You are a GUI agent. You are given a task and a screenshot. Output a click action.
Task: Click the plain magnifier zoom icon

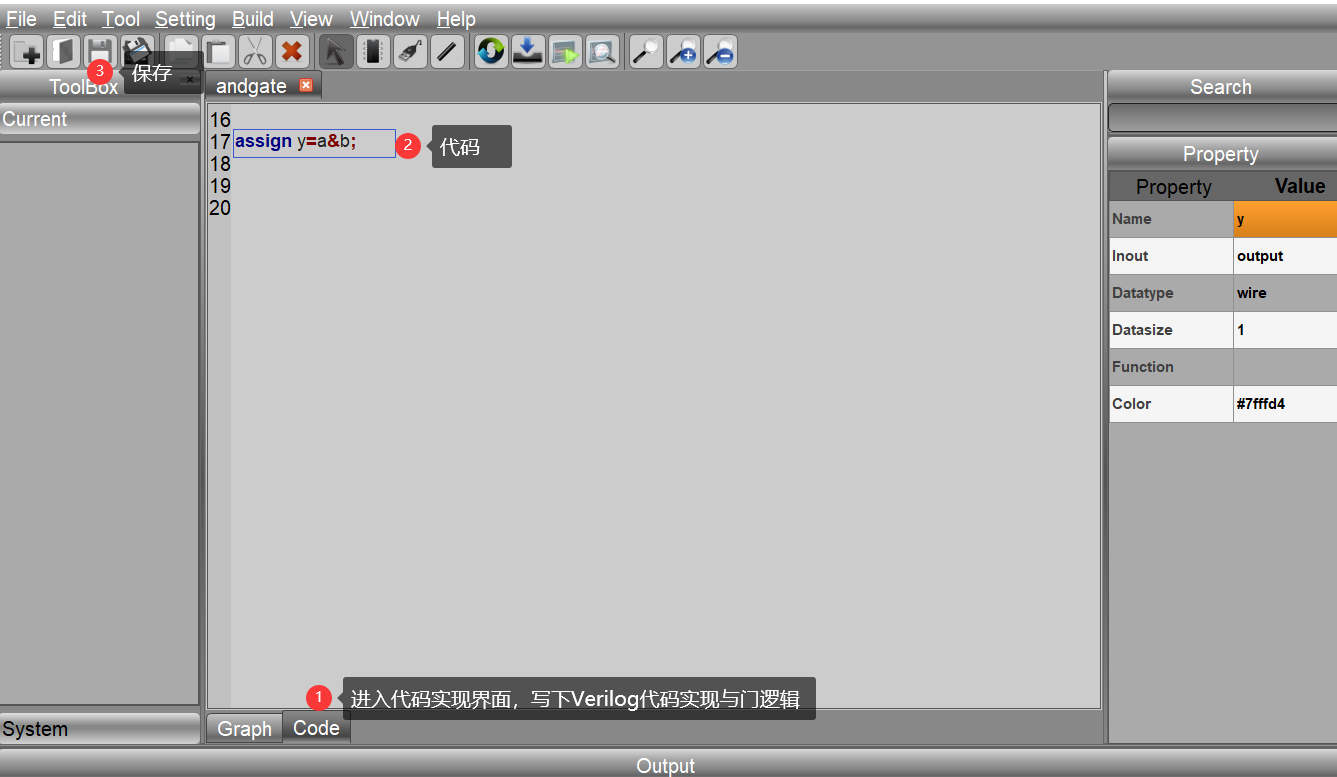click(x=646, y=52)
